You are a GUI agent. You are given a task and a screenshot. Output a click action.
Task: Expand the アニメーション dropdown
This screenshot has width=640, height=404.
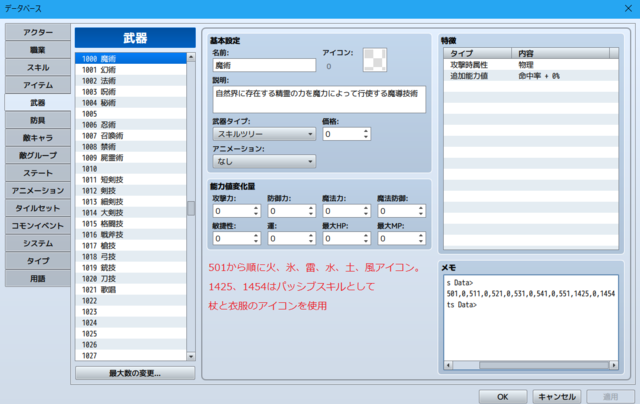point(264,162)
